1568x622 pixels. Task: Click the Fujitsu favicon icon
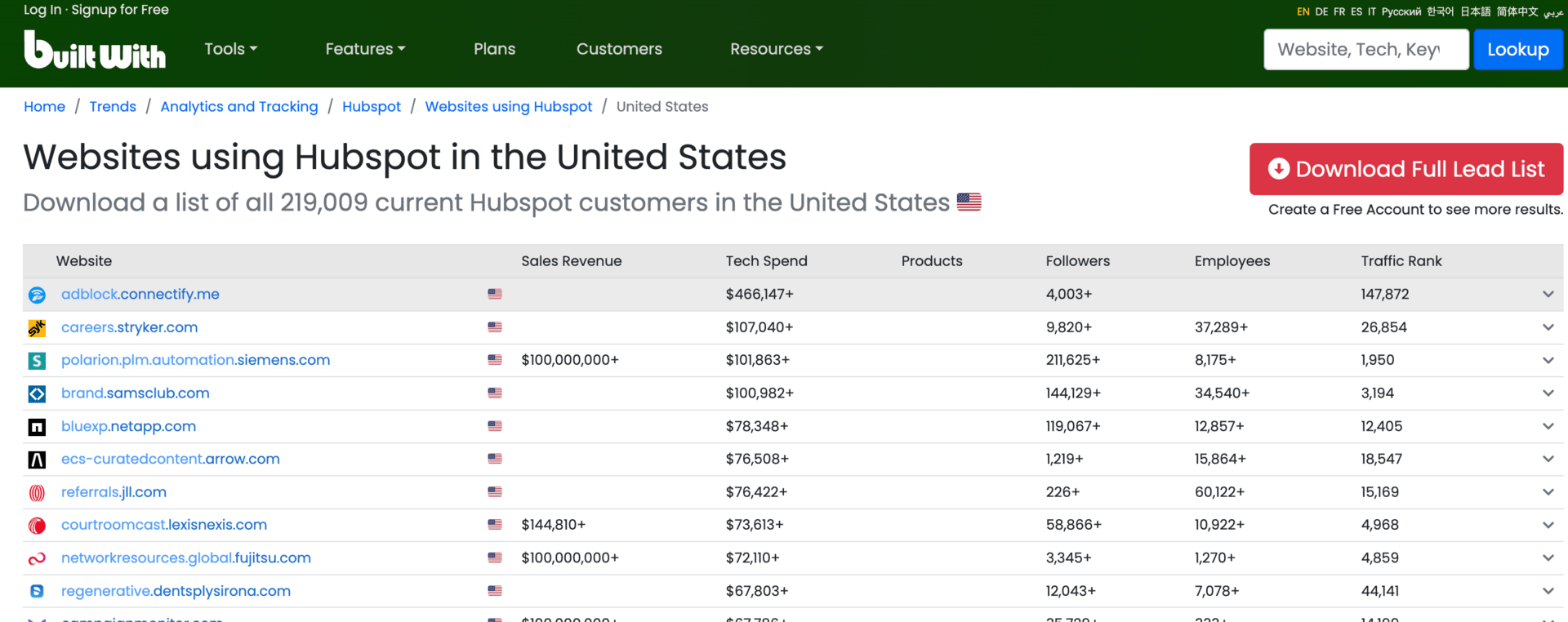click(x=37, y=559)
